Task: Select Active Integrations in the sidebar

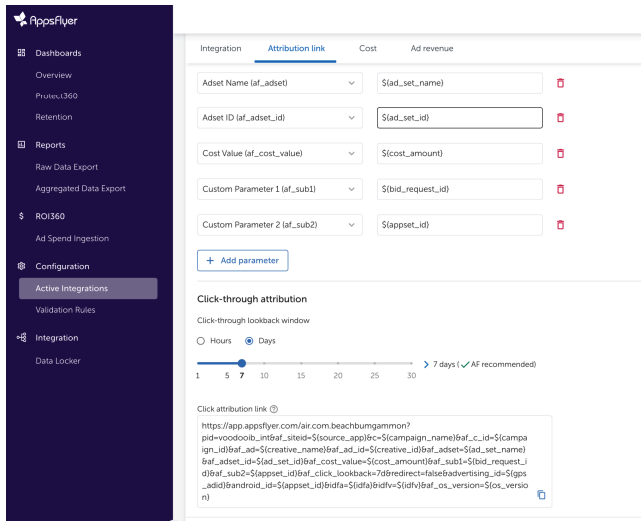Action: coord(88,288)
